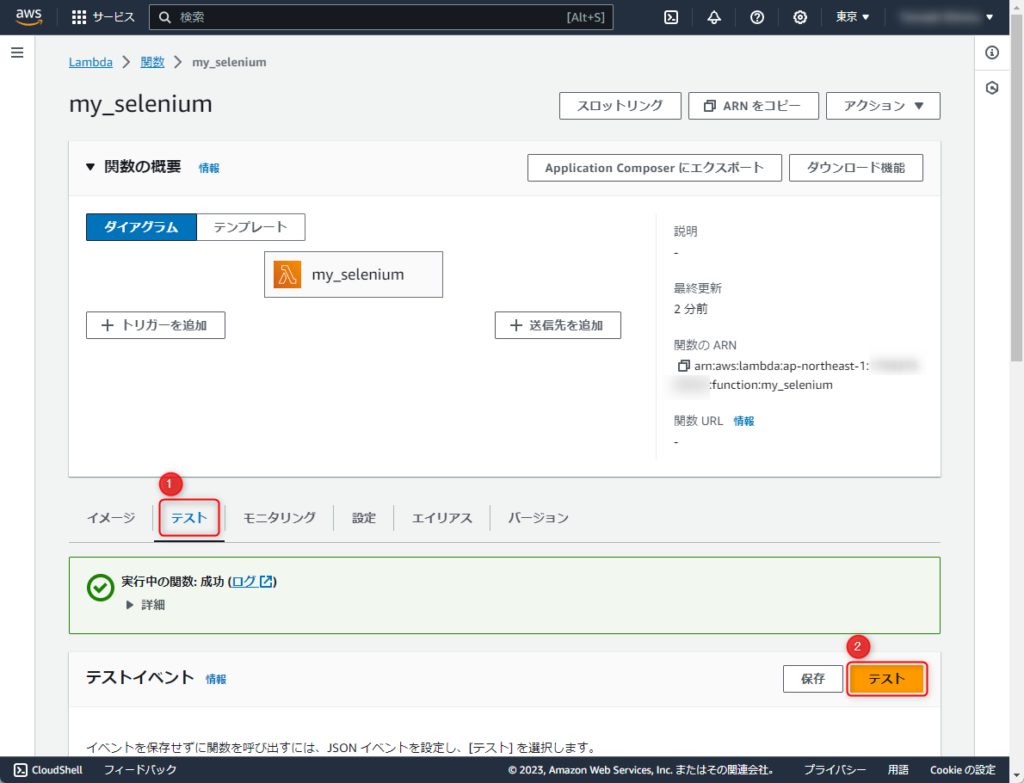
Task: Open info link beside Function URL
Action: (744, 421)
